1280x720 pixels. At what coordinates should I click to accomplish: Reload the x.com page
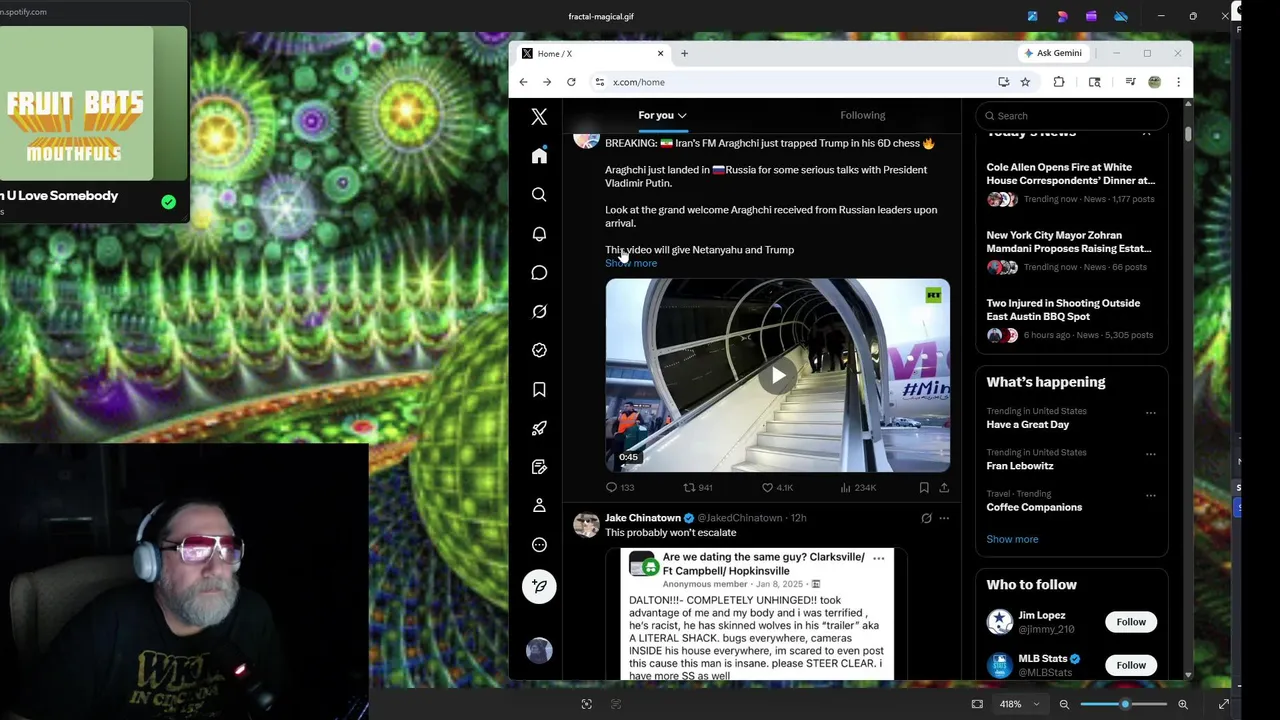(571, 82)
